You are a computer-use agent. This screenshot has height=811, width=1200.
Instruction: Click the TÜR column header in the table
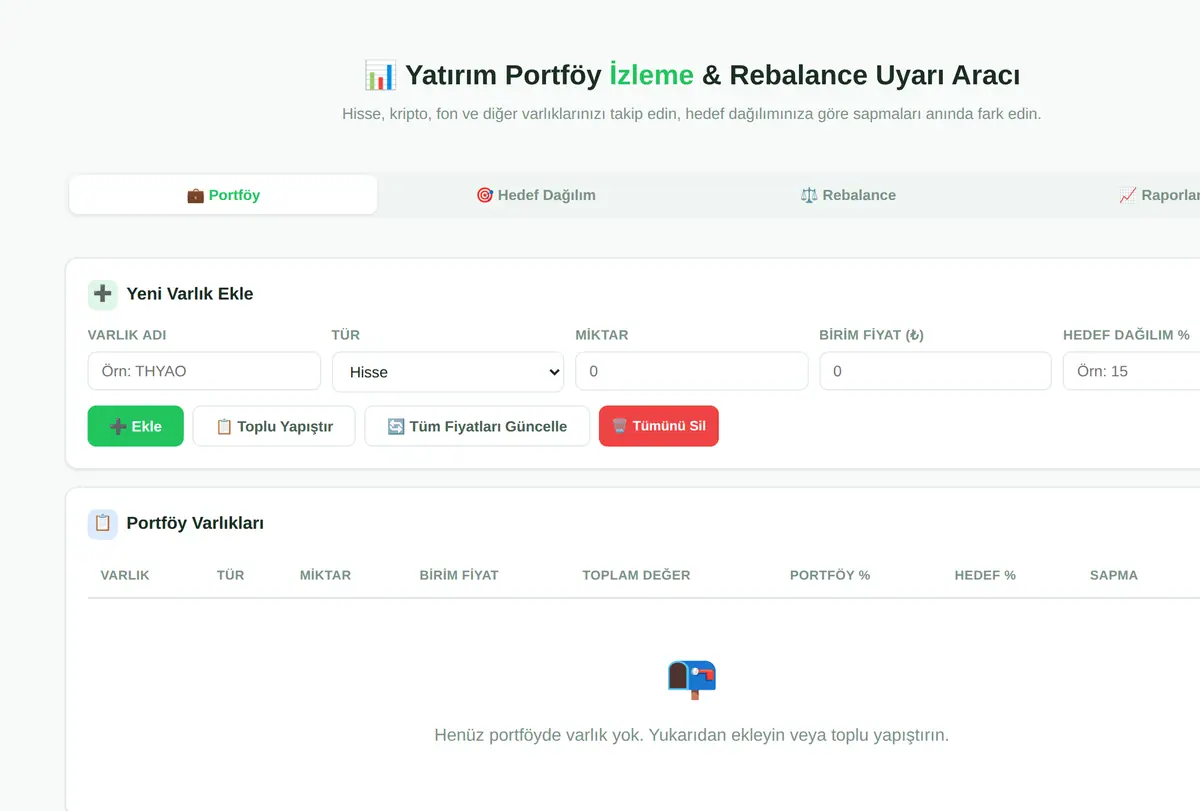tap(231, 575)
